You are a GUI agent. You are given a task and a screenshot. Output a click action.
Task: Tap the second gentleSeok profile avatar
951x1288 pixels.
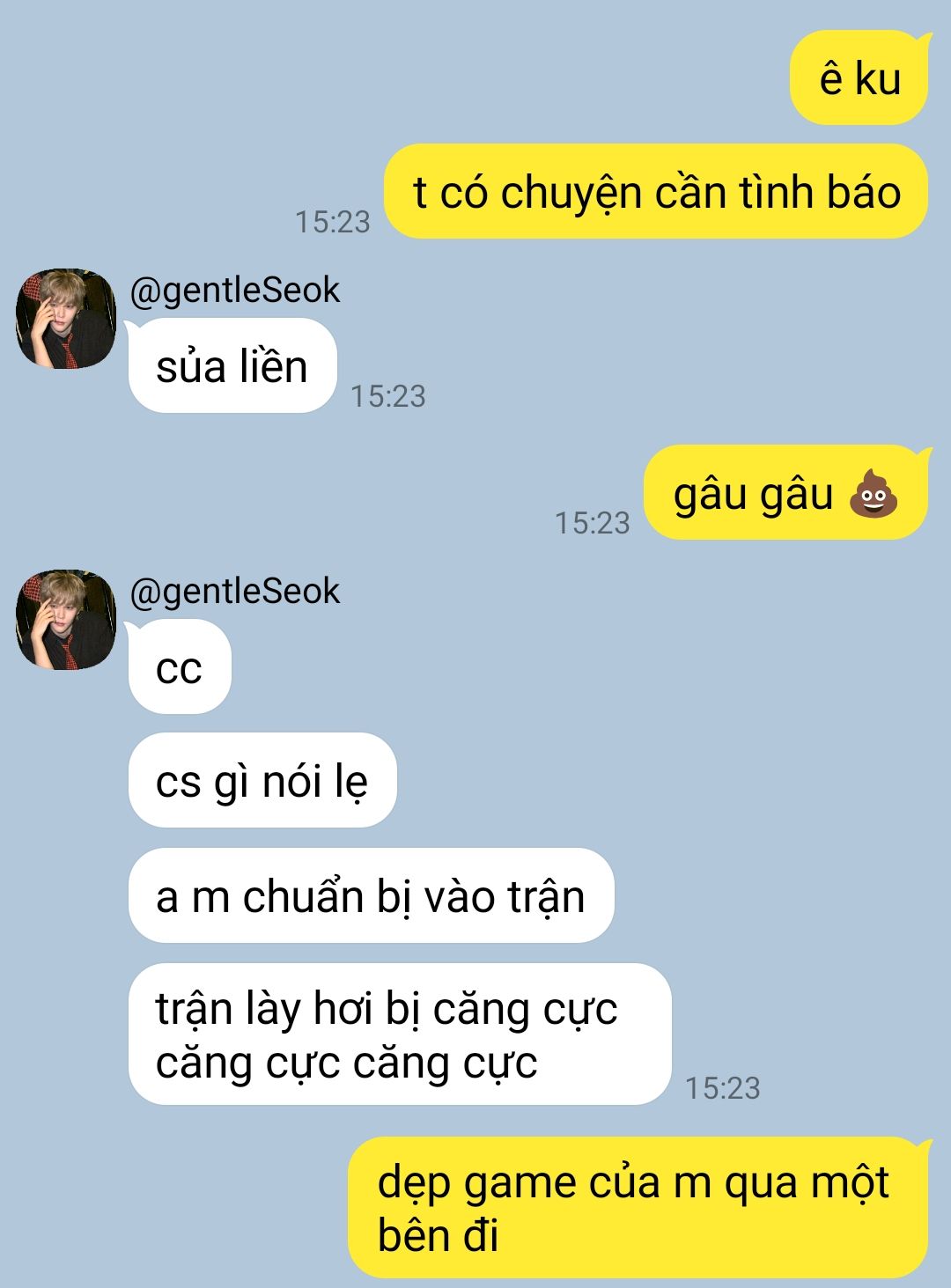click(66, 620)
